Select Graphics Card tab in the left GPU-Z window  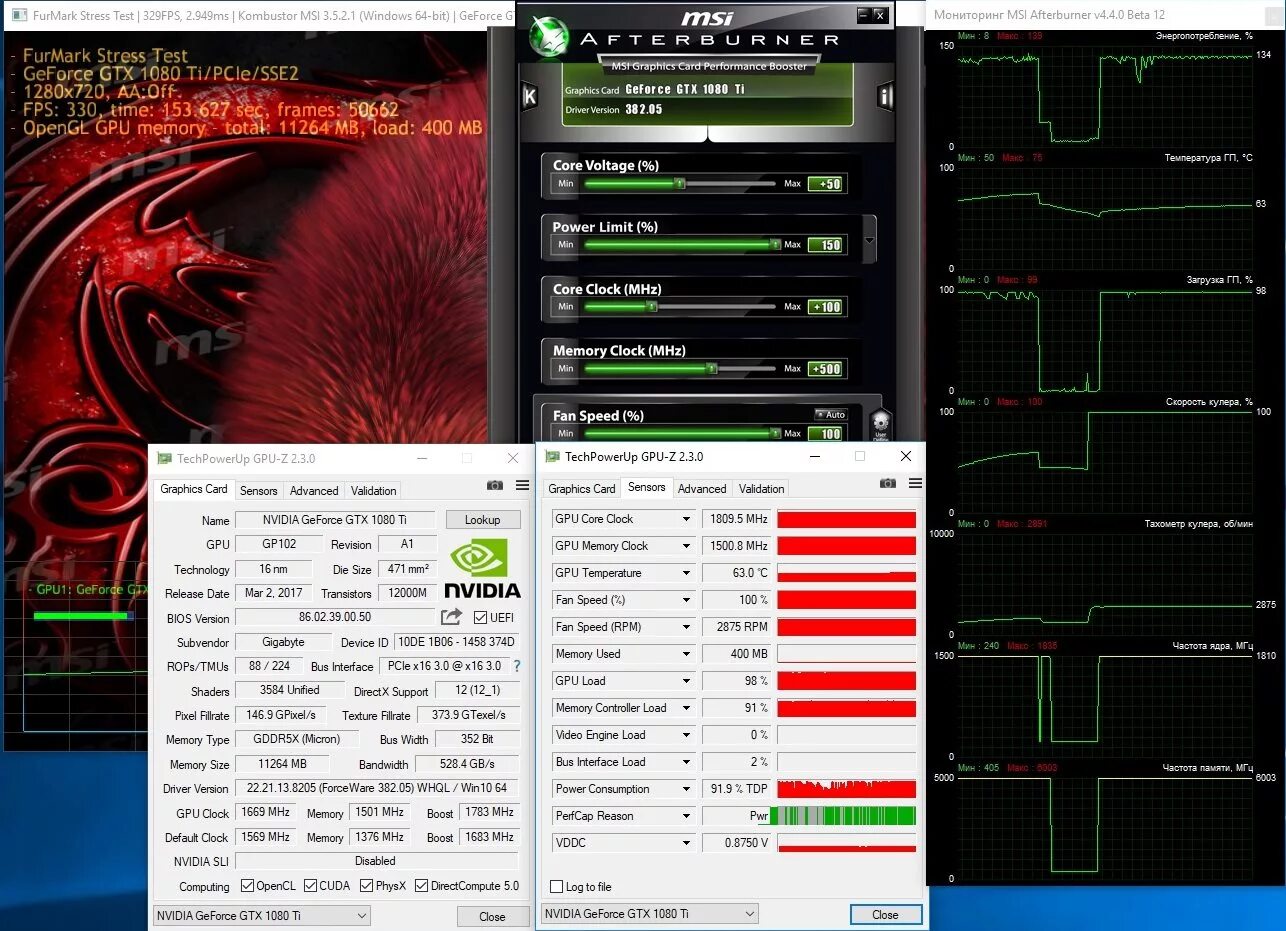pos(194,489)
